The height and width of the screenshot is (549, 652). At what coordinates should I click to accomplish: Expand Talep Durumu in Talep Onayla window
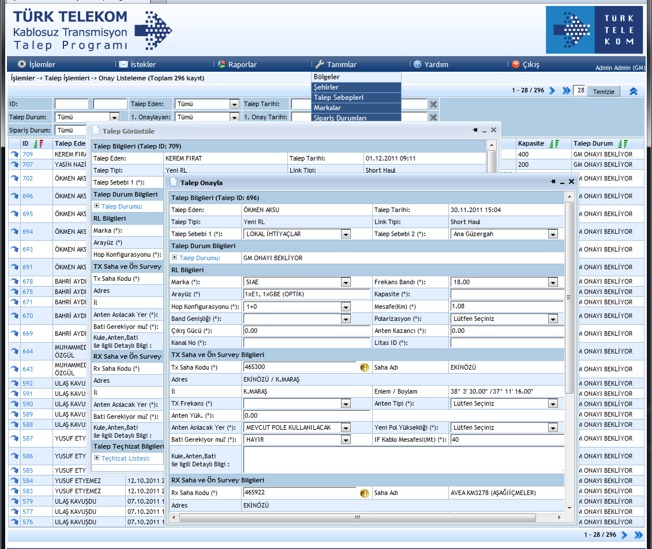click(x=175, y=258)
